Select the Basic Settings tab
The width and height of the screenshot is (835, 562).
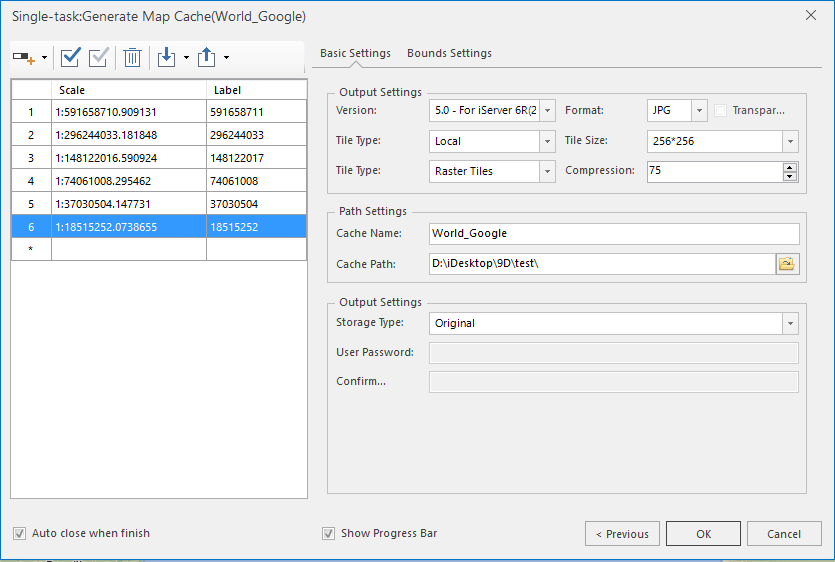[x=355, y=53]
